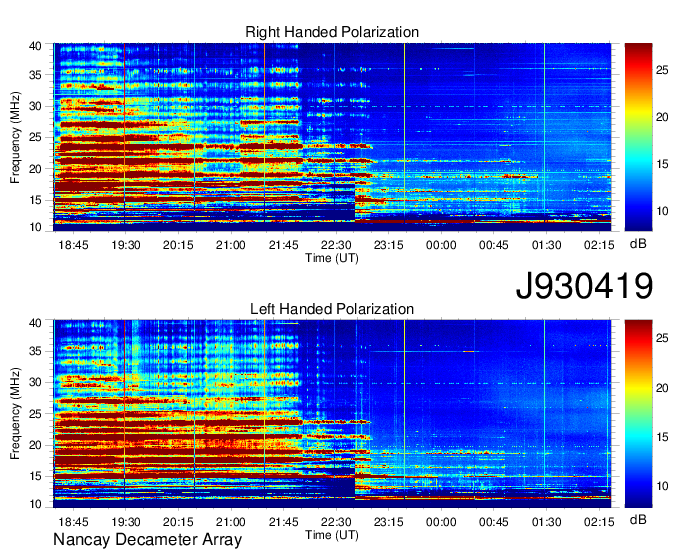This screenshot has height=552, width=680.
Task: Click the 21:00 time tick on top plot
Action: point(231,245)
